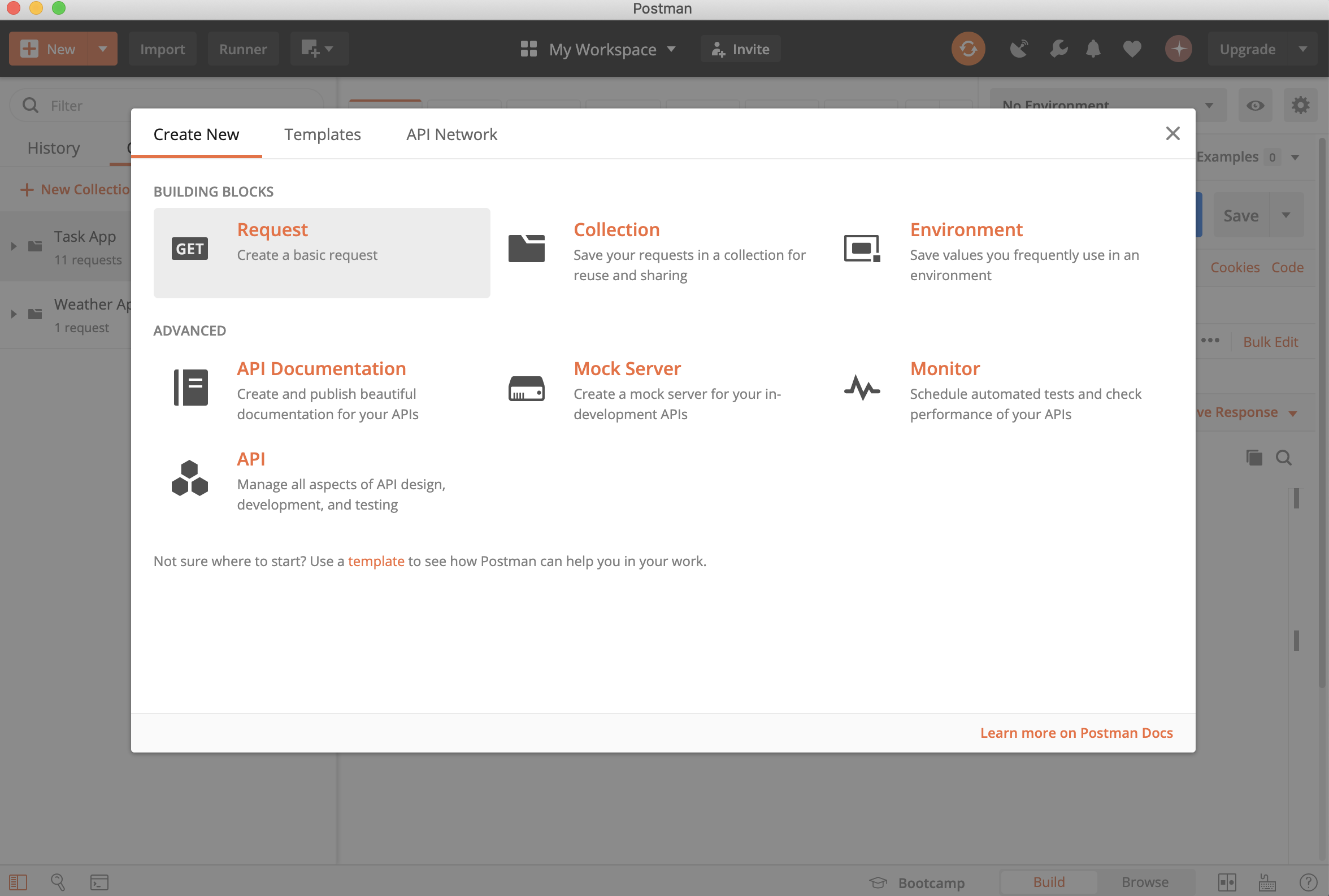Image resolution: width=1329 pixels, height=896 pixels.
Task: Open Postman settings via the wrench icon
Action: (x=1058, y=49)
